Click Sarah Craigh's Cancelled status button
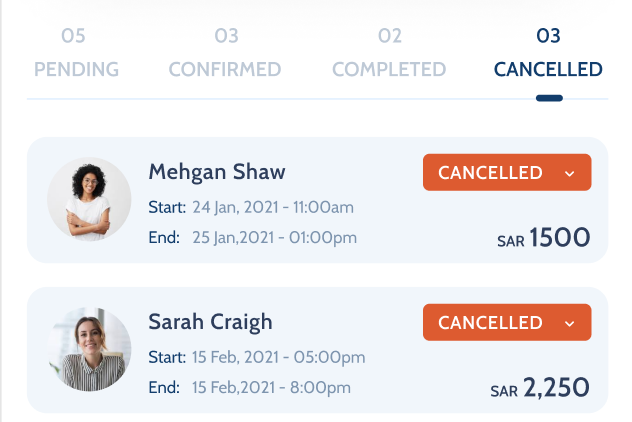The width and height of the screenshot is (632, 422). tap(491, 322)
